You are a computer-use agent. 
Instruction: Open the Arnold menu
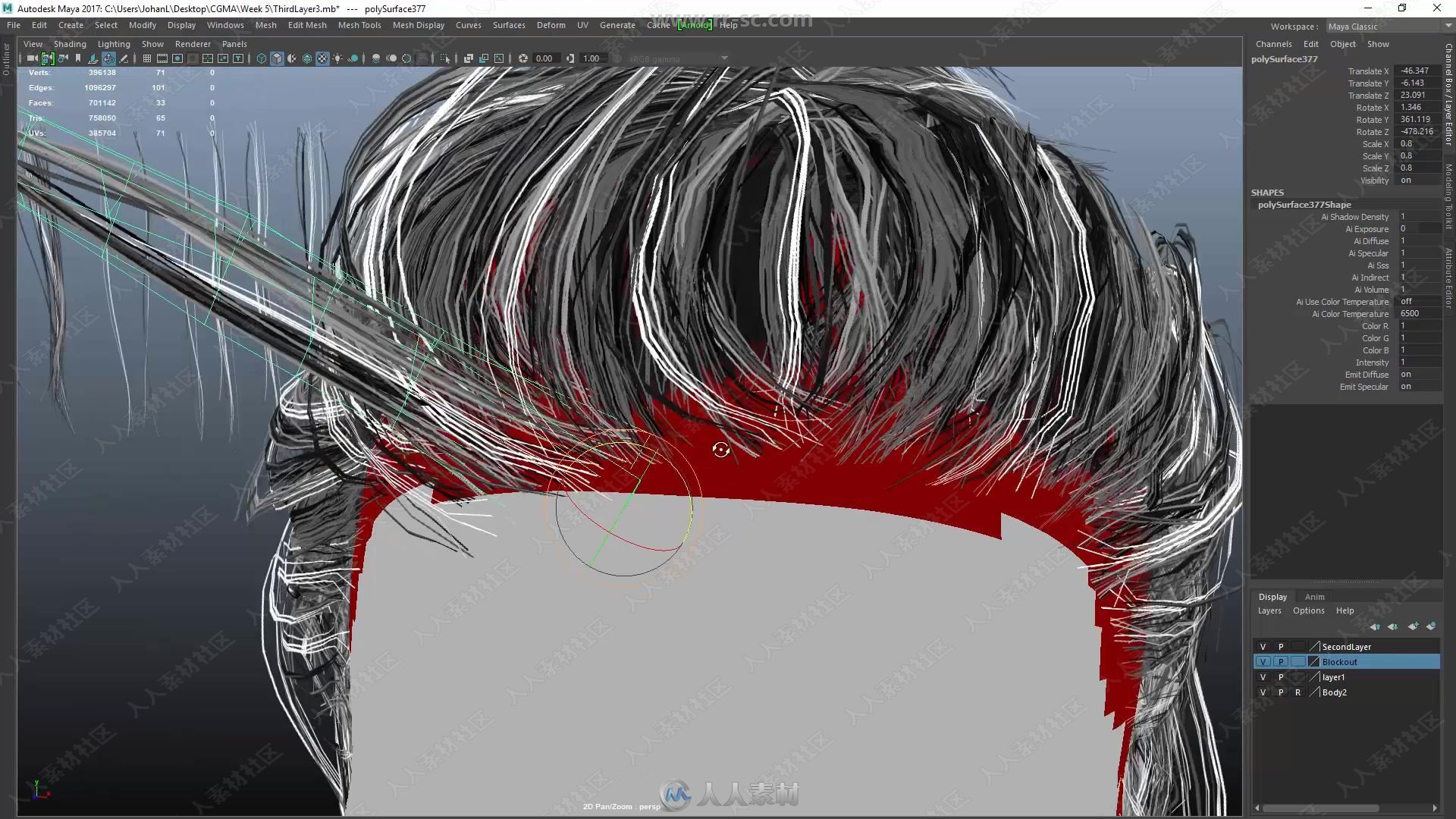click(x=695, y=25)
